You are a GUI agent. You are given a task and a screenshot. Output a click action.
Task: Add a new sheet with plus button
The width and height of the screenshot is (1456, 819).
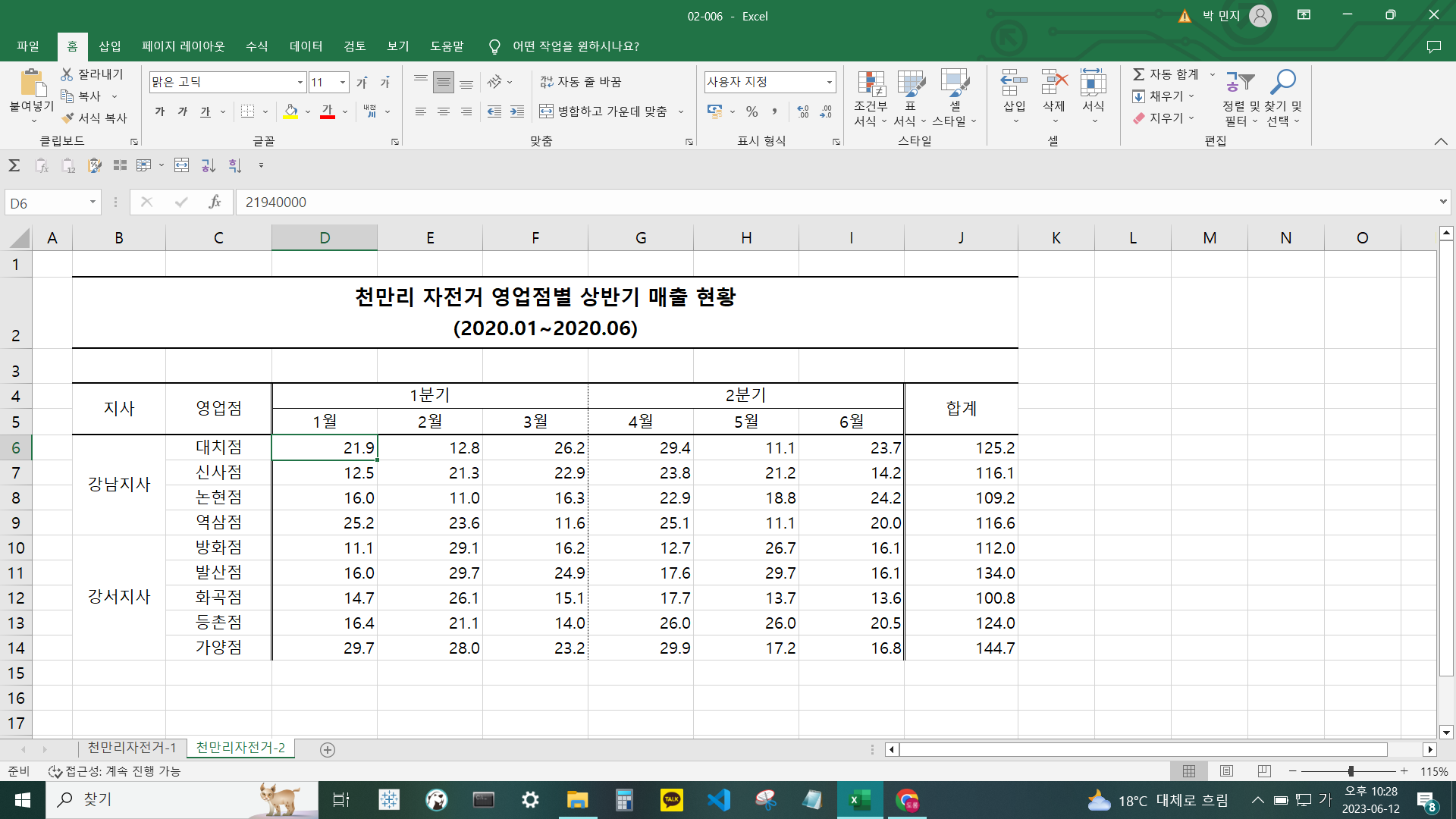click(328, 749)
